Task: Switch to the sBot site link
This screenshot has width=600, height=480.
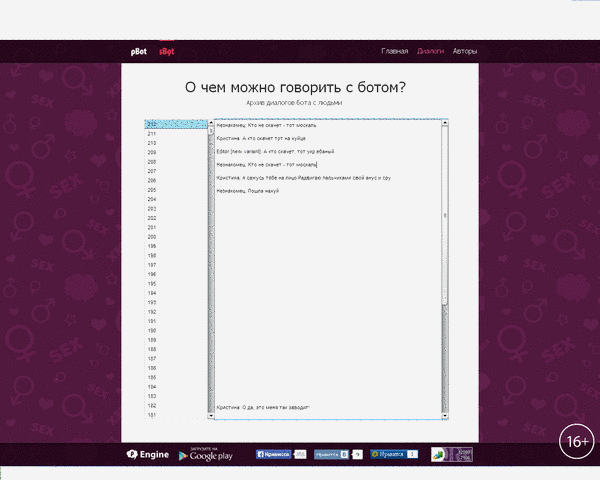Action: [x=166, y=51]
